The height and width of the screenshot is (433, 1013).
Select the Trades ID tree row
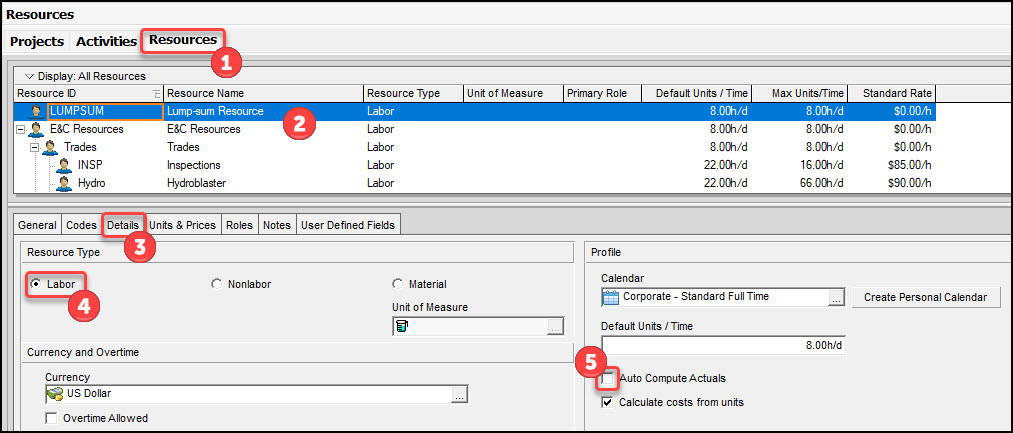click(80, 147)
